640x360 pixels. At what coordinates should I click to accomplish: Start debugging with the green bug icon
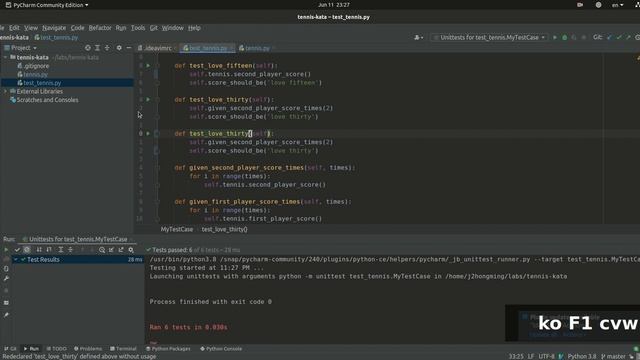(564, 37)
